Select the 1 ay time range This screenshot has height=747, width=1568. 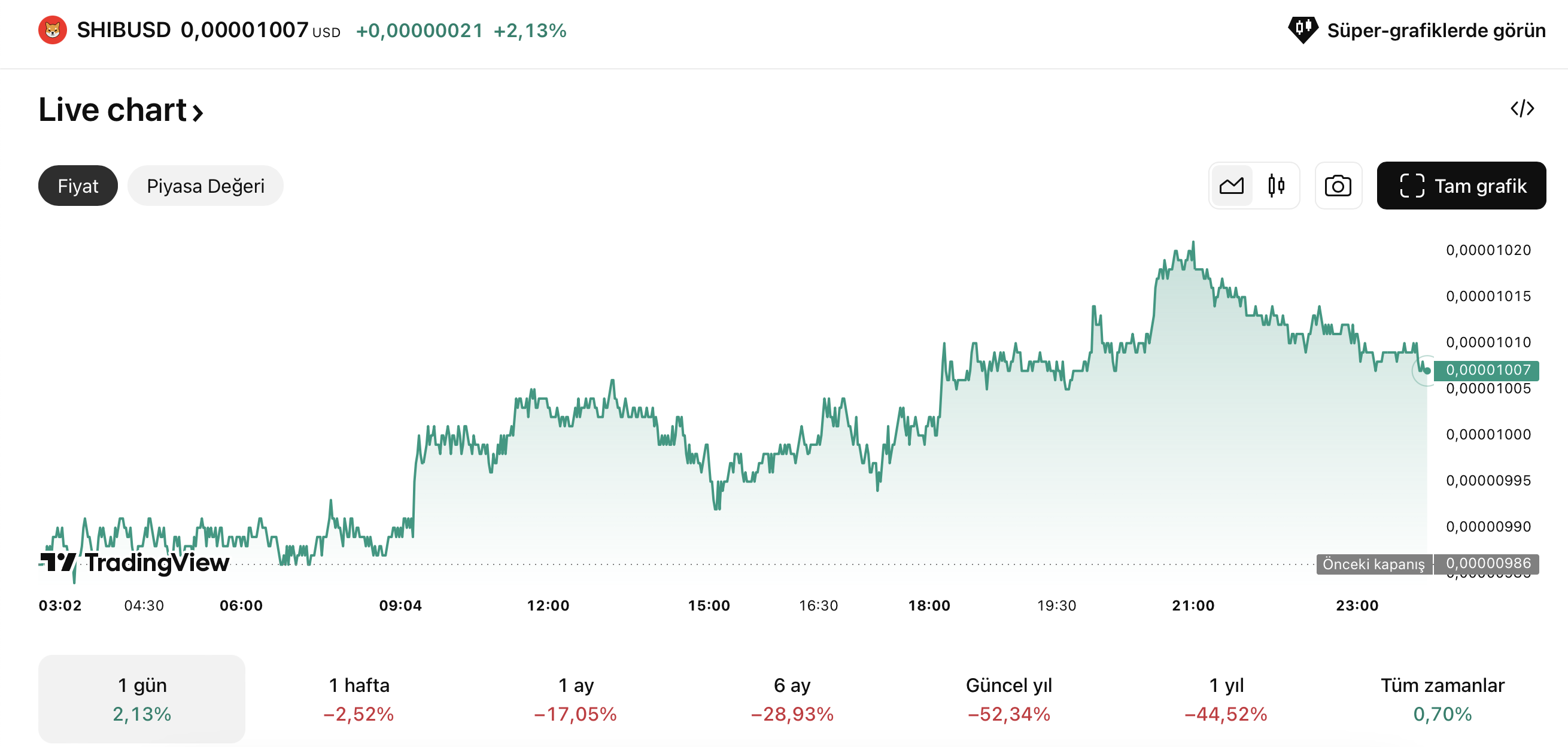click(575, 699)
